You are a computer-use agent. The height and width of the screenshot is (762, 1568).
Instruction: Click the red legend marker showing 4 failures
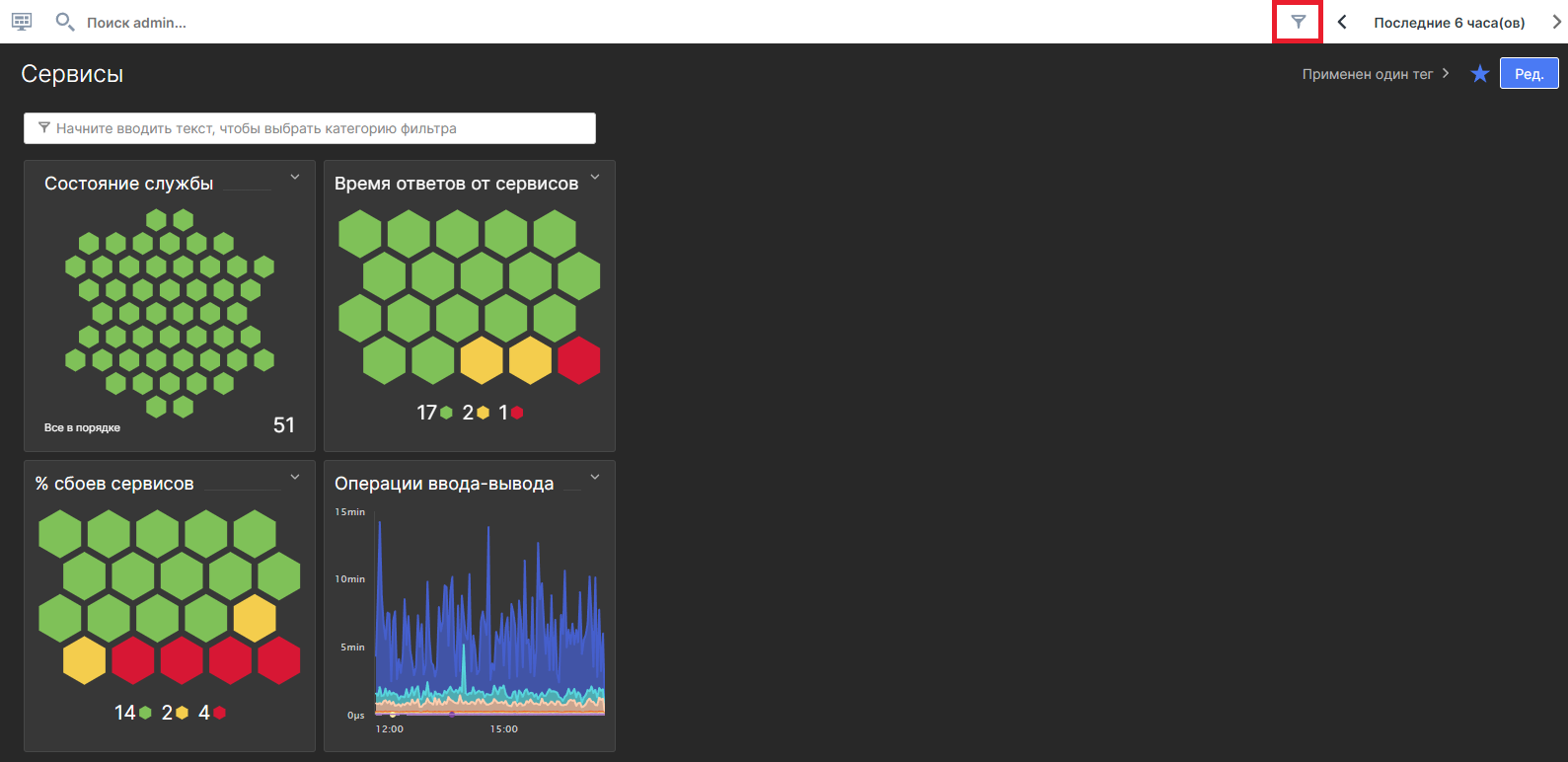click(x=219, y=713)
